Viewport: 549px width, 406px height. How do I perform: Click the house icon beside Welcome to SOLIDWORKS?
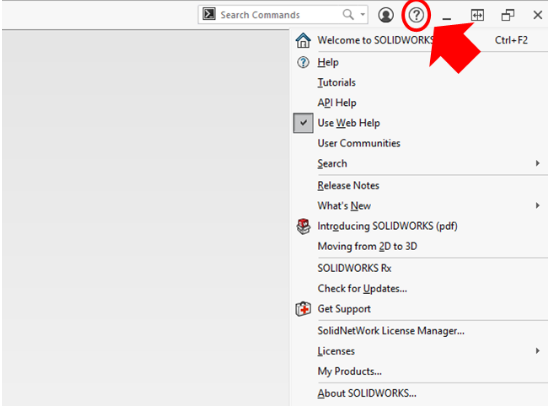coord(303,40)
